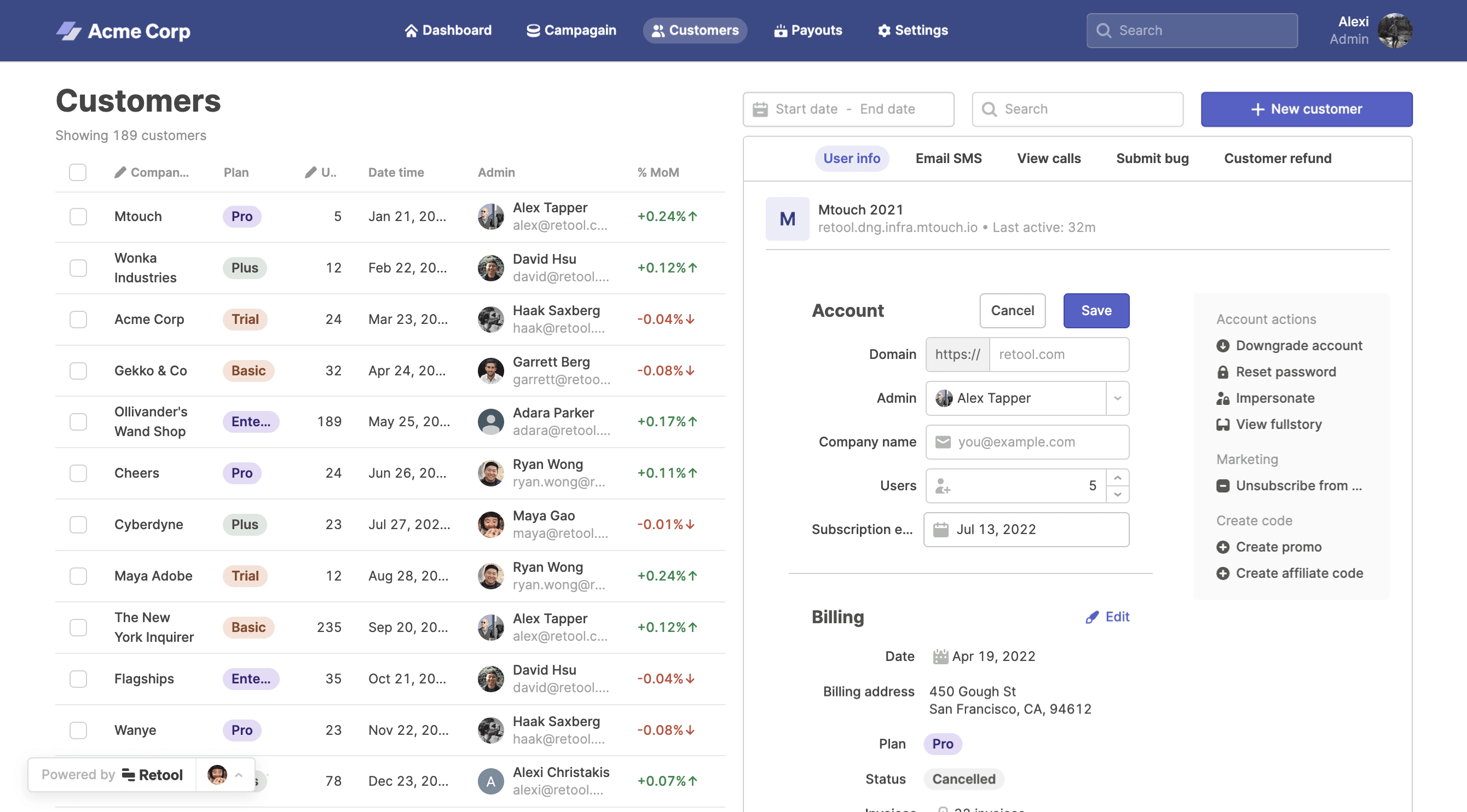Click the Domain input field retool.com
This screenshot has width=1467, height=812.
point(1058,354)
